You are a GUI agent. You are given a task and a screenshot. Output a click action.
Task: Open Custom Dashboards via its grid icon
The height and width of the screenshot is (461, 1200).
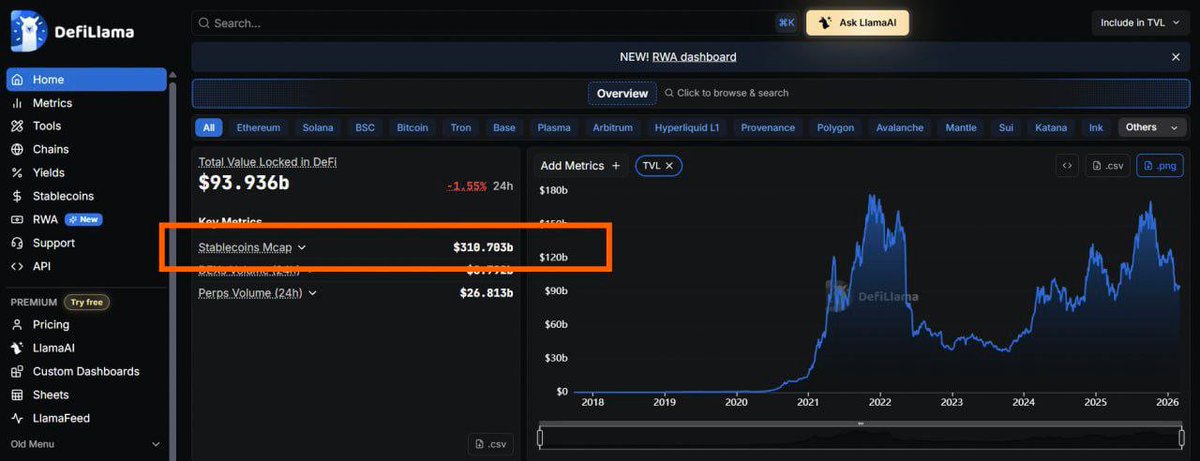point(17,371)
